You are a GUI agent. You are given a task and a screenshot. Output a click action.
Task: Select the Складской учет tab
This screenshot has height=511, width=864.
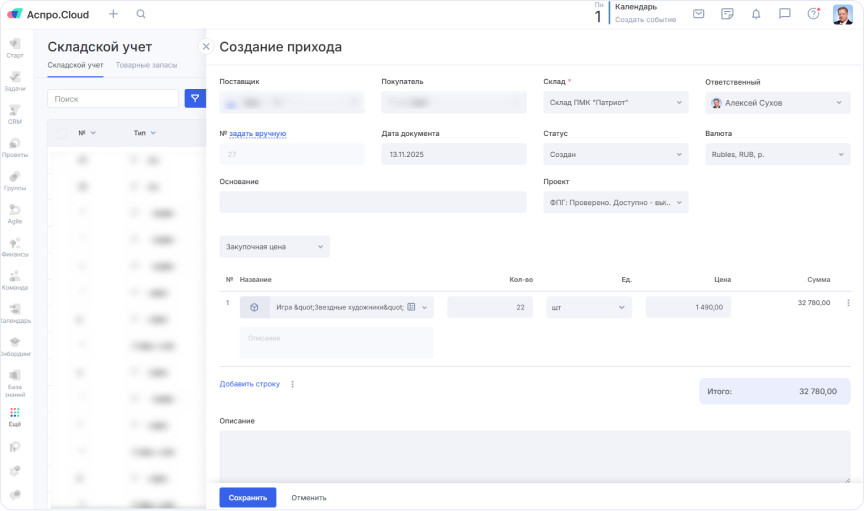click(x=75, y=65)
